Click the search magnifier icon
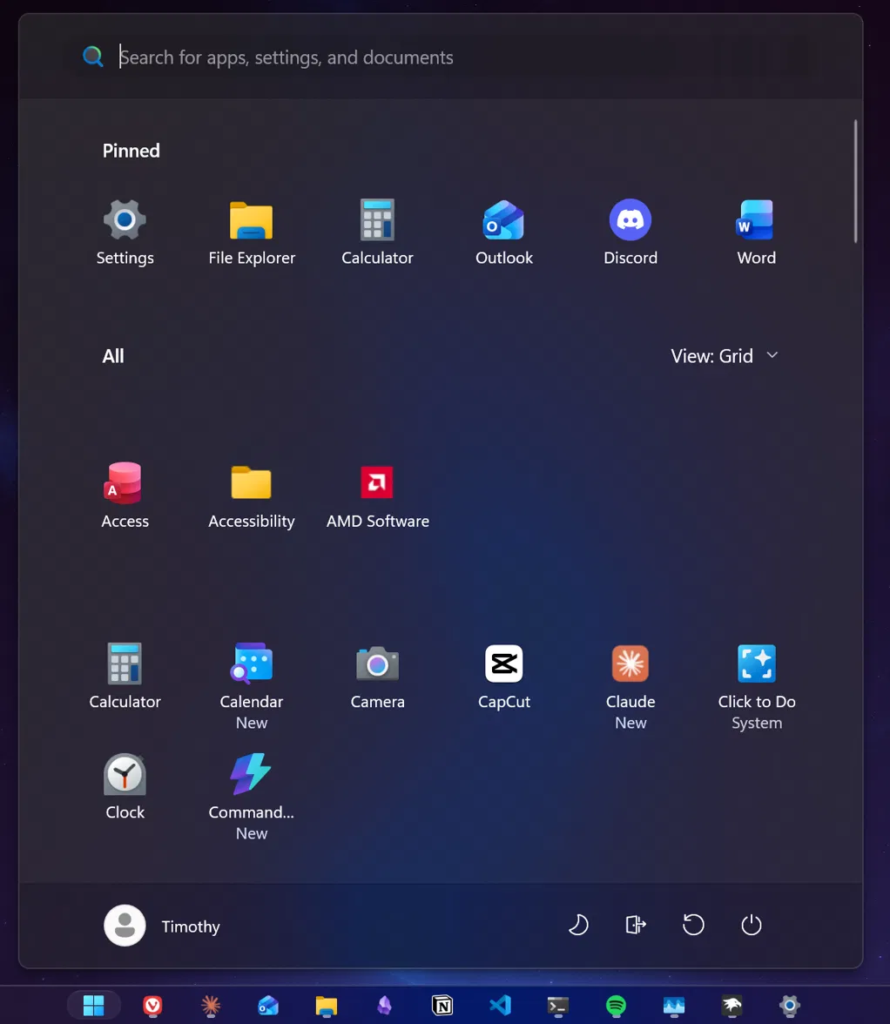This screenshot has height=1024, width=890. coord(93,57)
